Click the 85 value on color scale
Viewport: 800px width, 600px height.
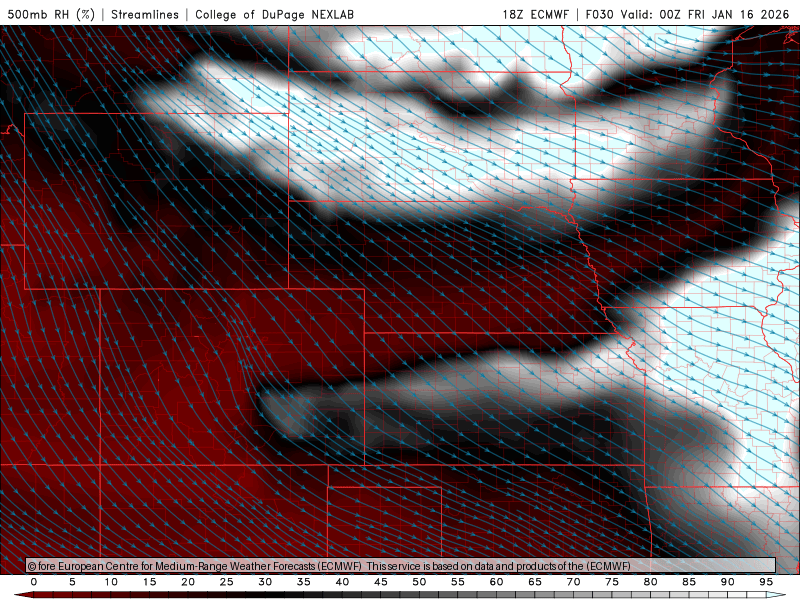689,582
